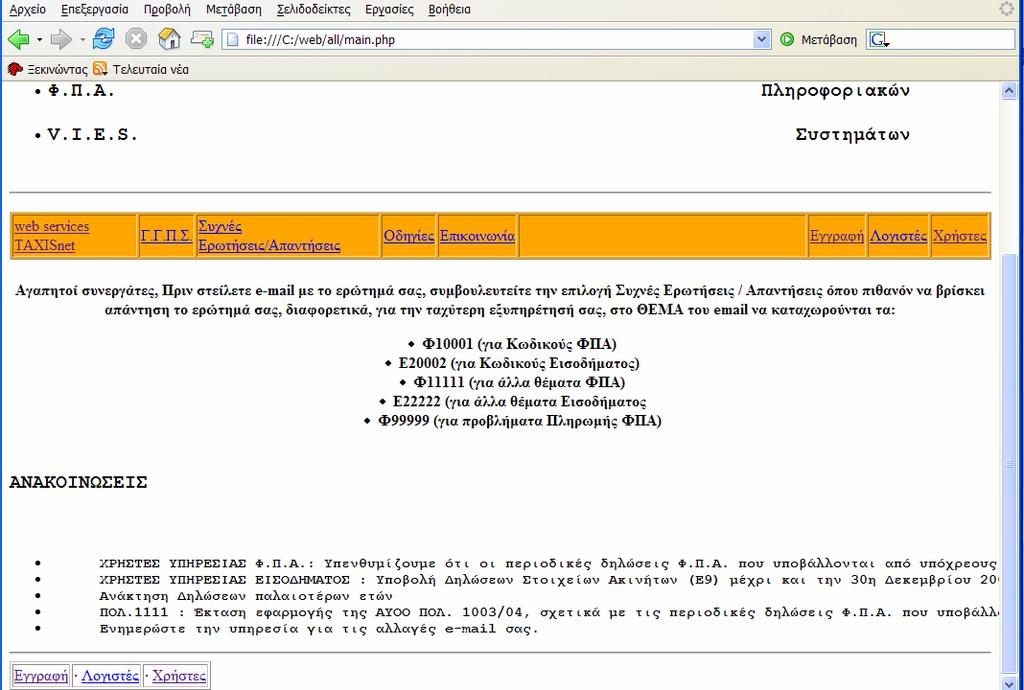Image resolution: width=1024 pixels, height=690 pixels.
Task: Click the Φ11111 (για άλλα θέματα ΦΠΑ) item
Action: pyautogui.click(x=519, y=382)
